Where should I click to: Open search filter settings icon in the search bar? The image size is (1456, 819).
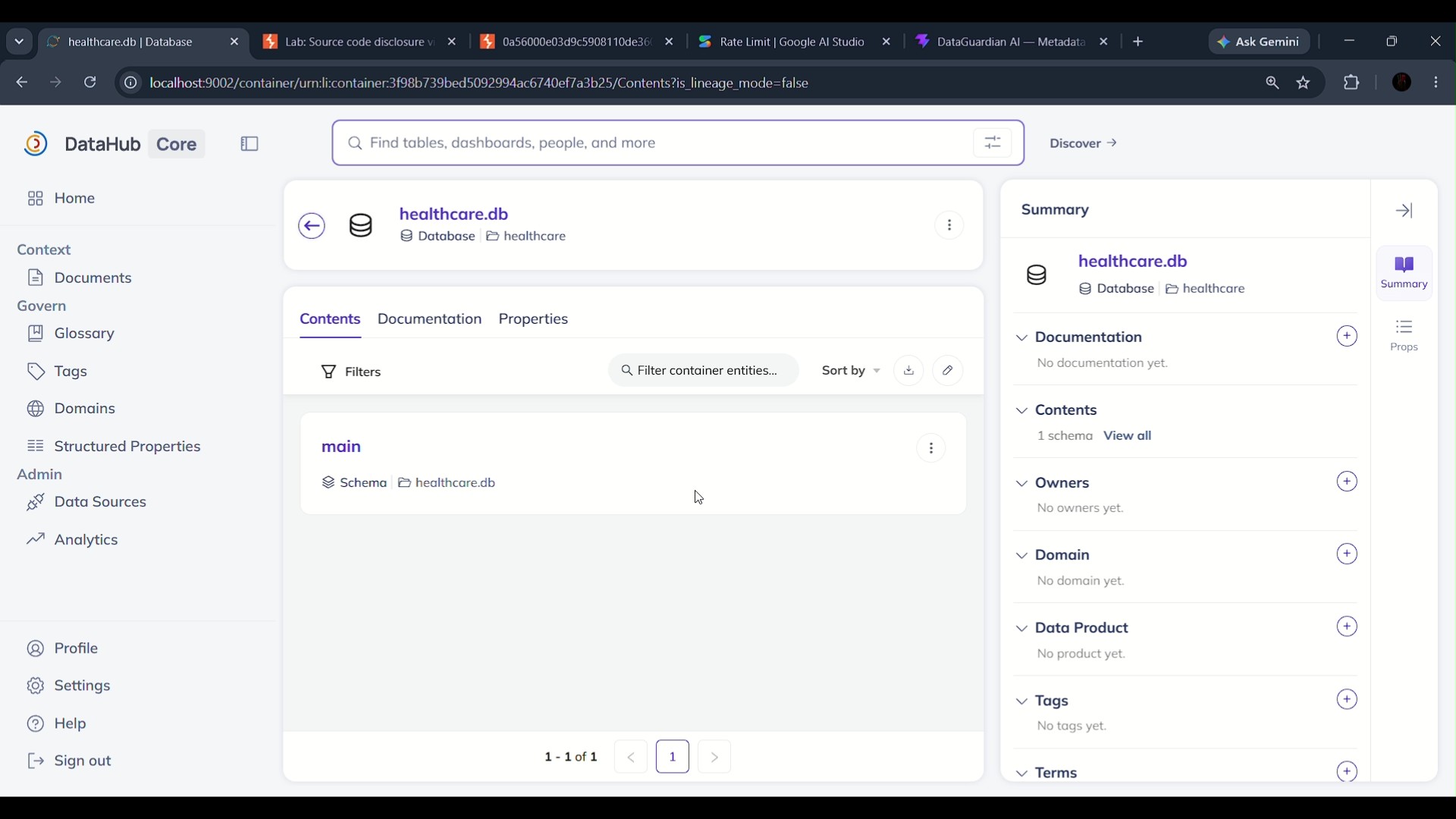(993, 143)
